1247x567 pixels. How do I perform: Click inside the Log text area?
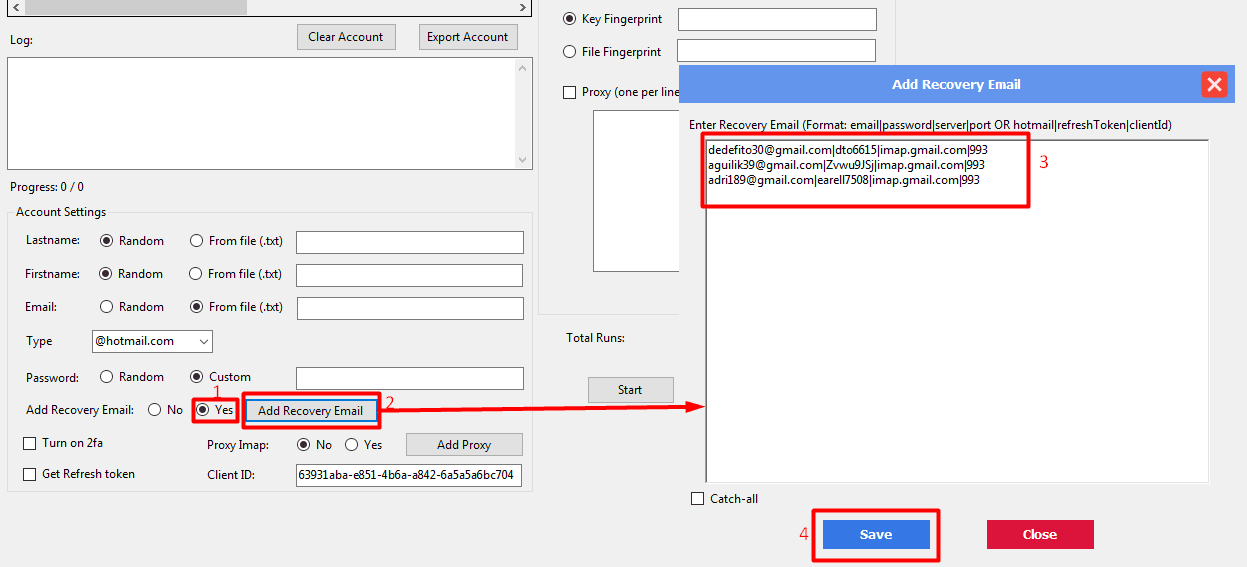pyautogui.click(x=261, y=113)
